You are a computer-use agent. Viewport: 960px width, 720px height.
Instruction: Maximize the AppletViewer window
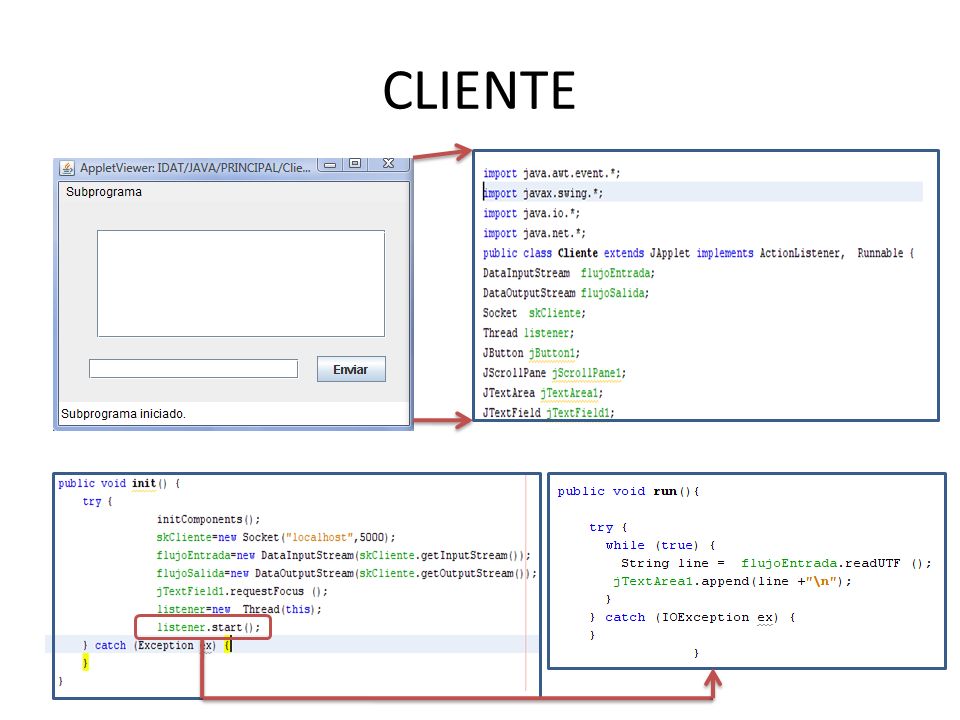pos(354,163)
